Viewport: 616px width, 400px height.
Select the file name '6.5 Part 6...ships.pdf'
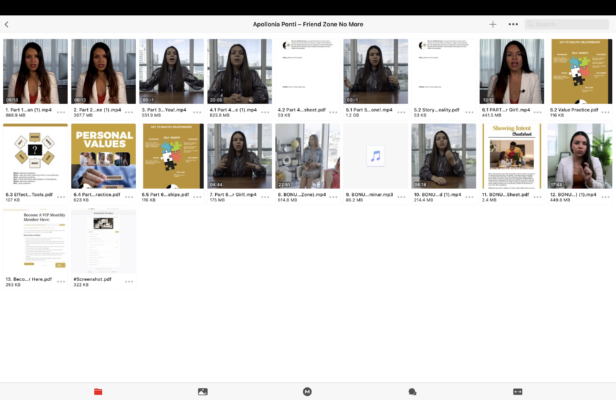[165, 194]
